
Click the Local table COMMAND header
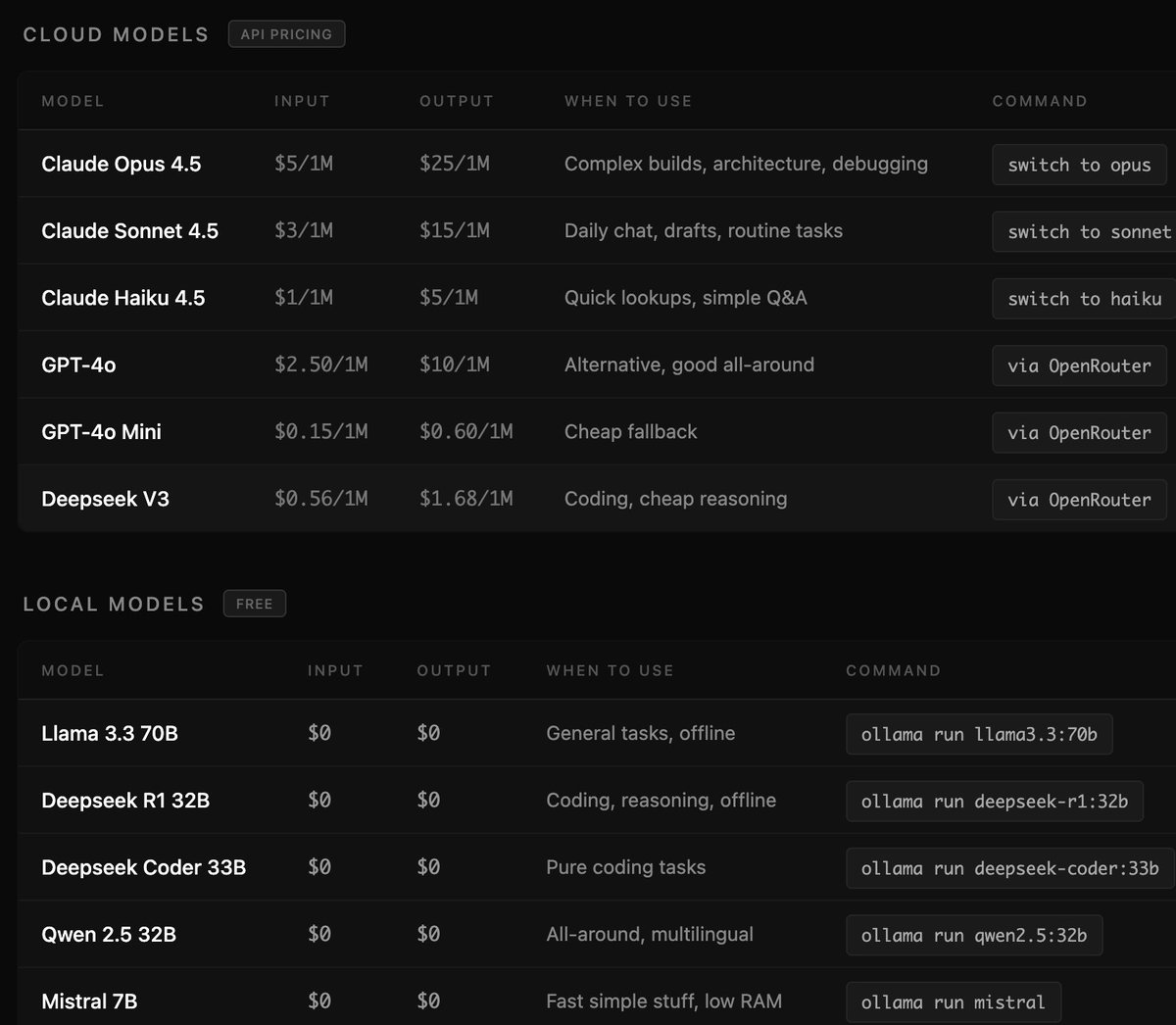(894, 670)
